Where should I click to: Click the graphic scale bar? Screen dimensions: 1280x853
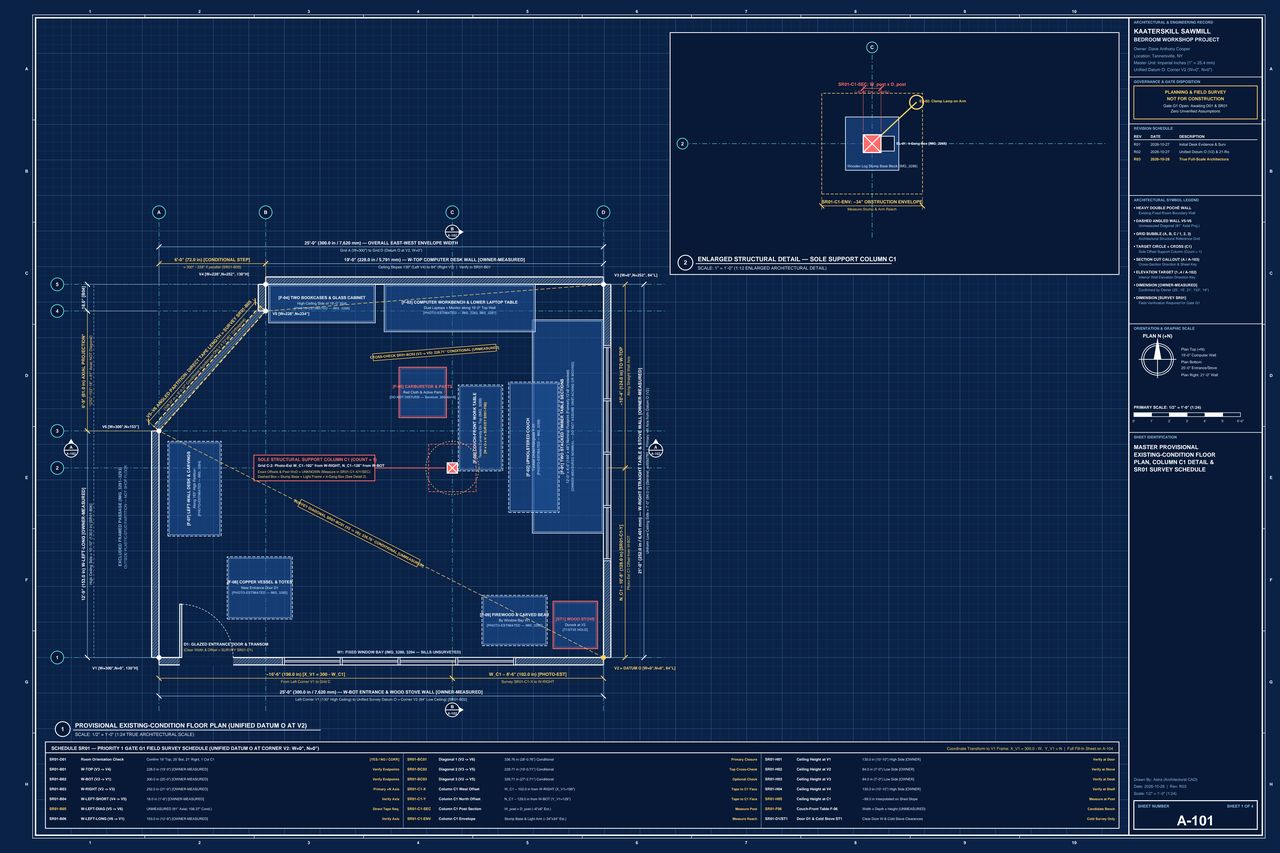1187,415
